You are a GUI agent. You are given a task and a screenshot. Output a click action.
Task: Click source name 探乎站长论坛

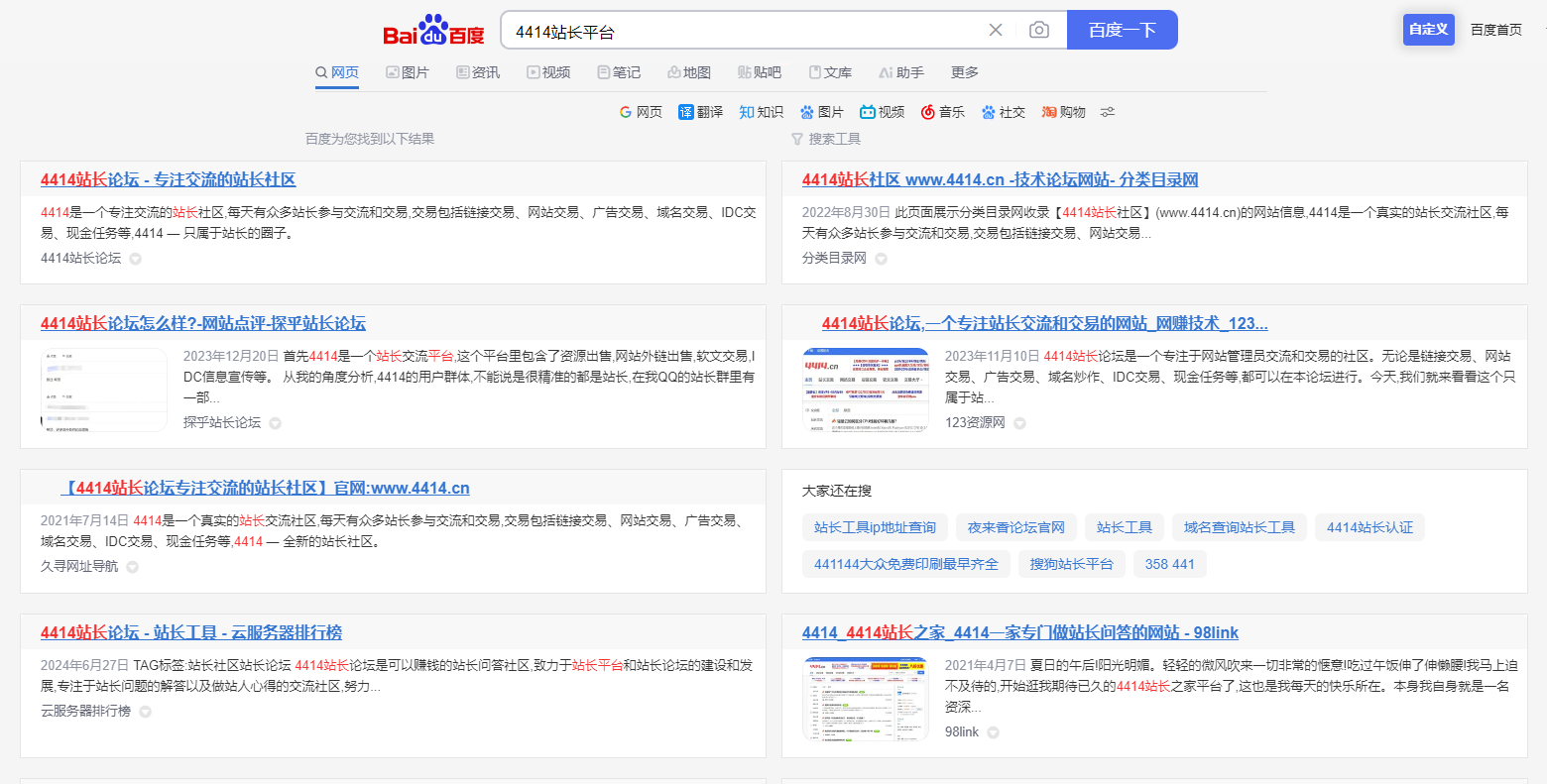pos(222,422)
